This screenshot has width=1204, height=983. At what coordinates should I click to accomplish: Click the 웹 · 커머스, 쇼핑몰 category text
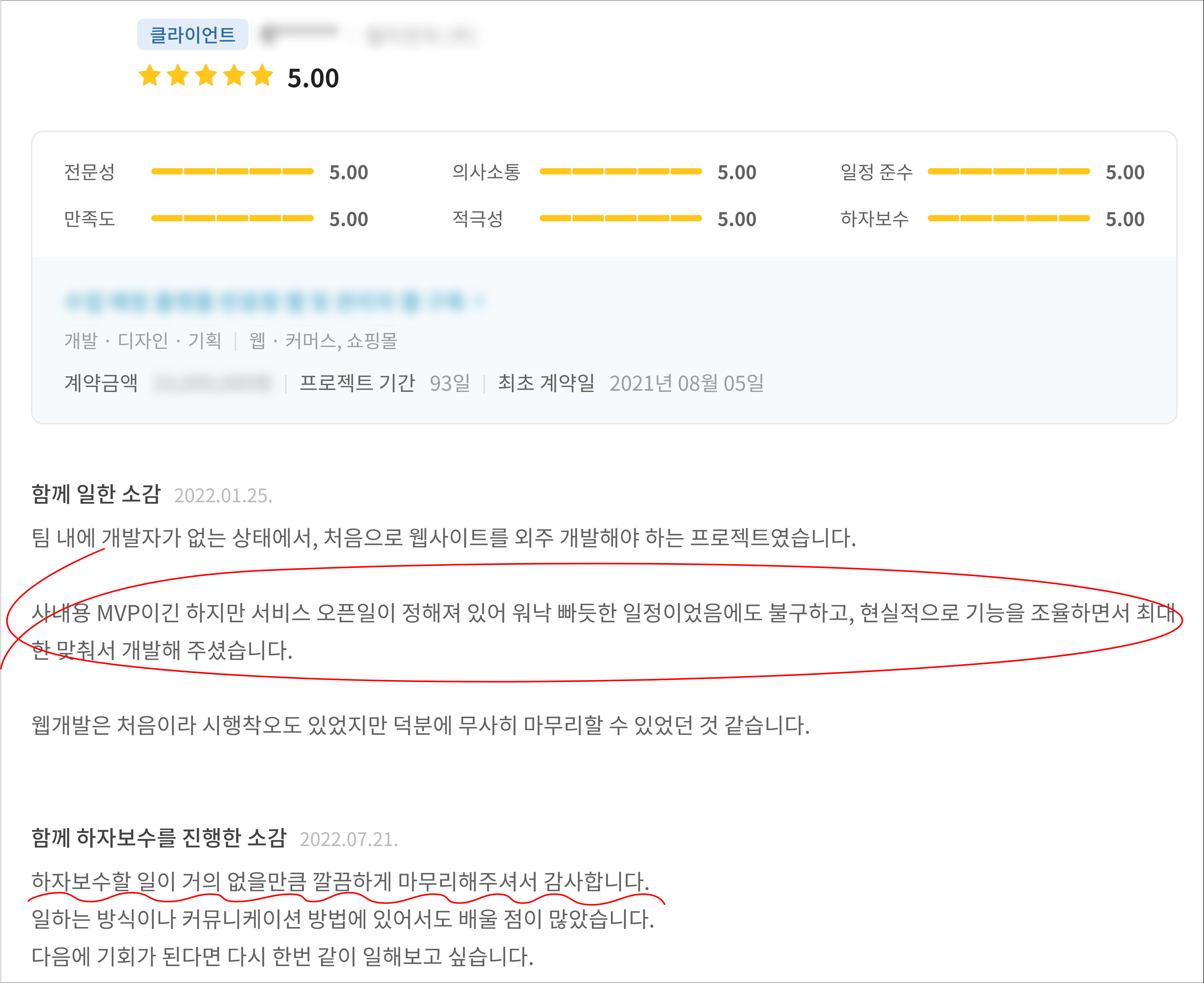tap(323, 341)
